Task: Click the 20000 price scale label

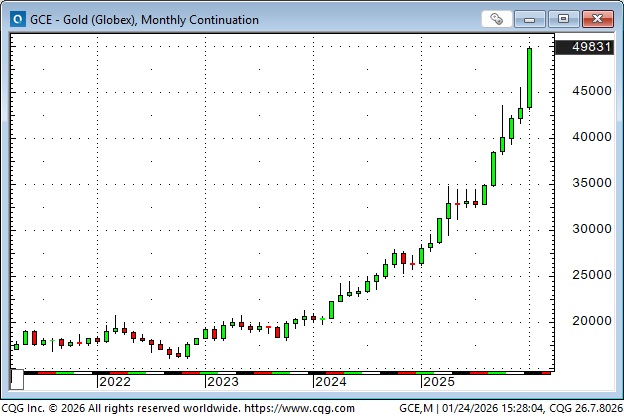Action: click(x=587, y=321)
